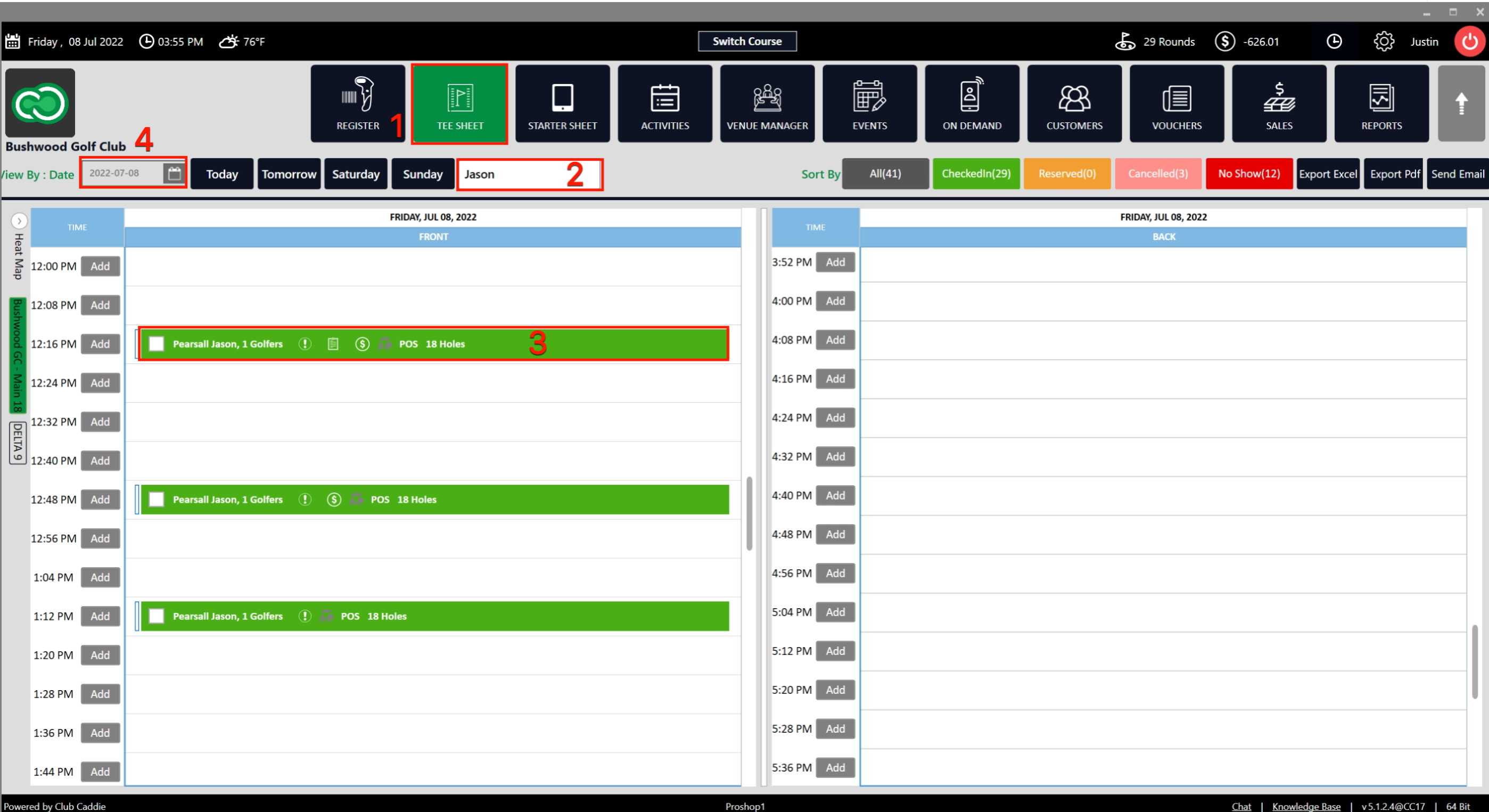Image resolution: width=1489 pixels, height=812 pixels.
Task: Filter by No Show(12) status
Action: (1248, 174)
